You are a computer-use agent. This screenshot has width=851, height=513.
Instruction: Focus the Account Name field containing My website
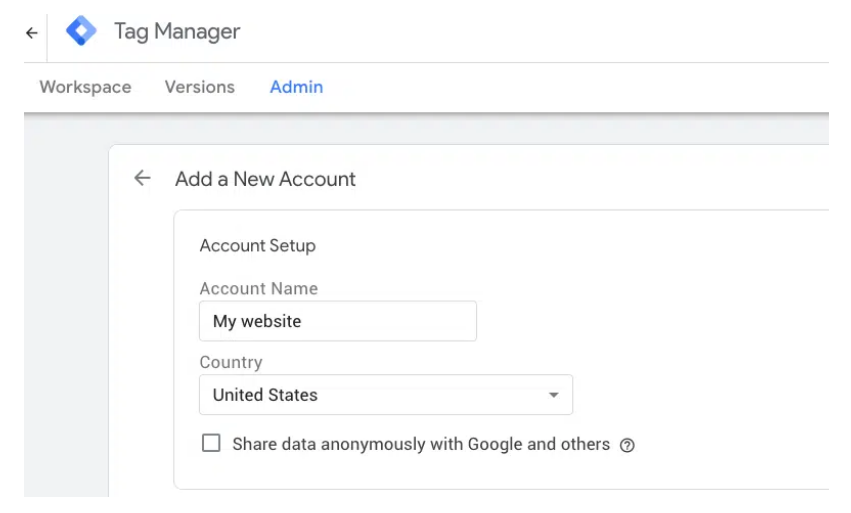338,321
